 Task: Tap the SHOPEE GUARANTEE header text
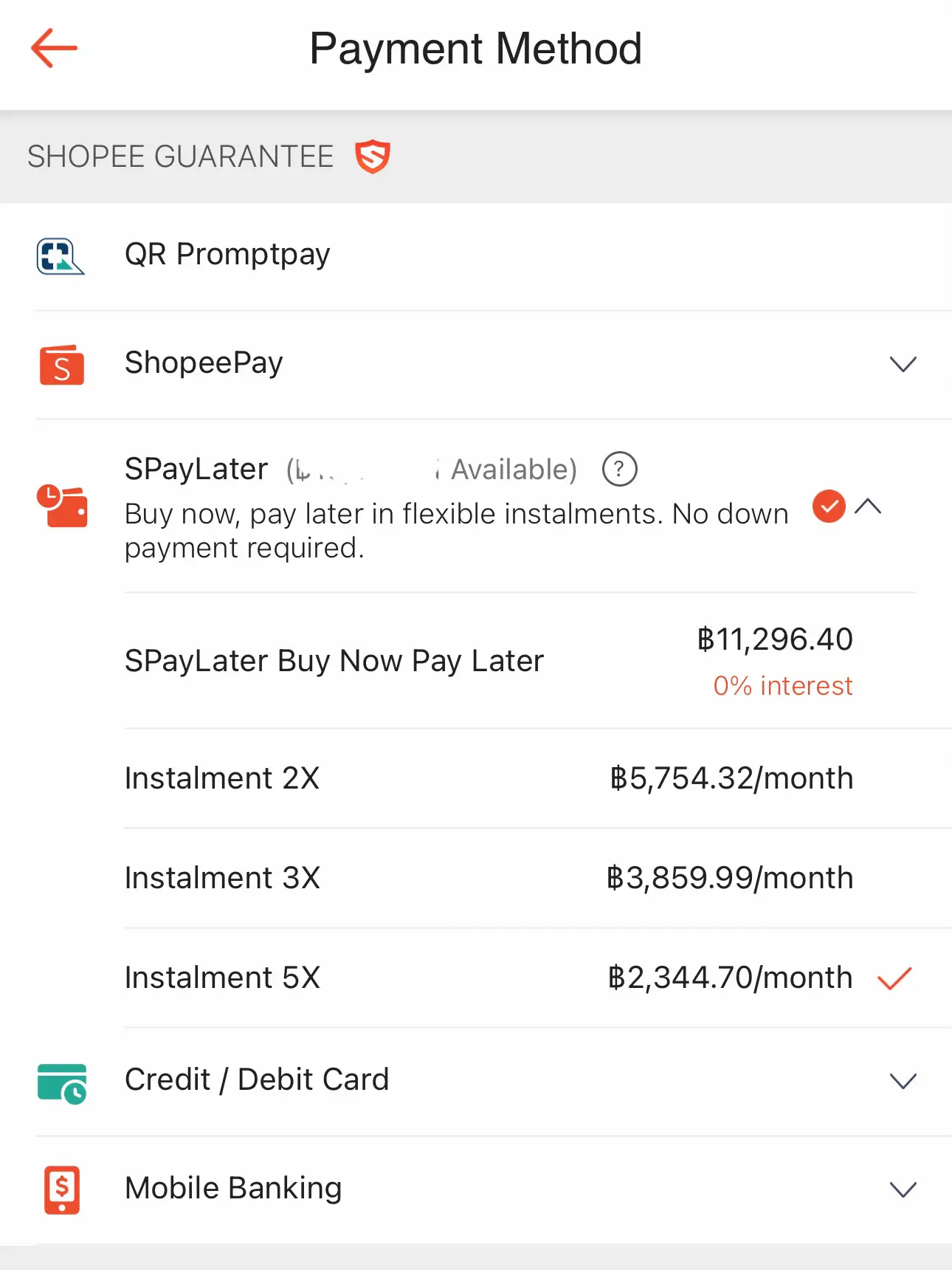[x=181, y=157]
